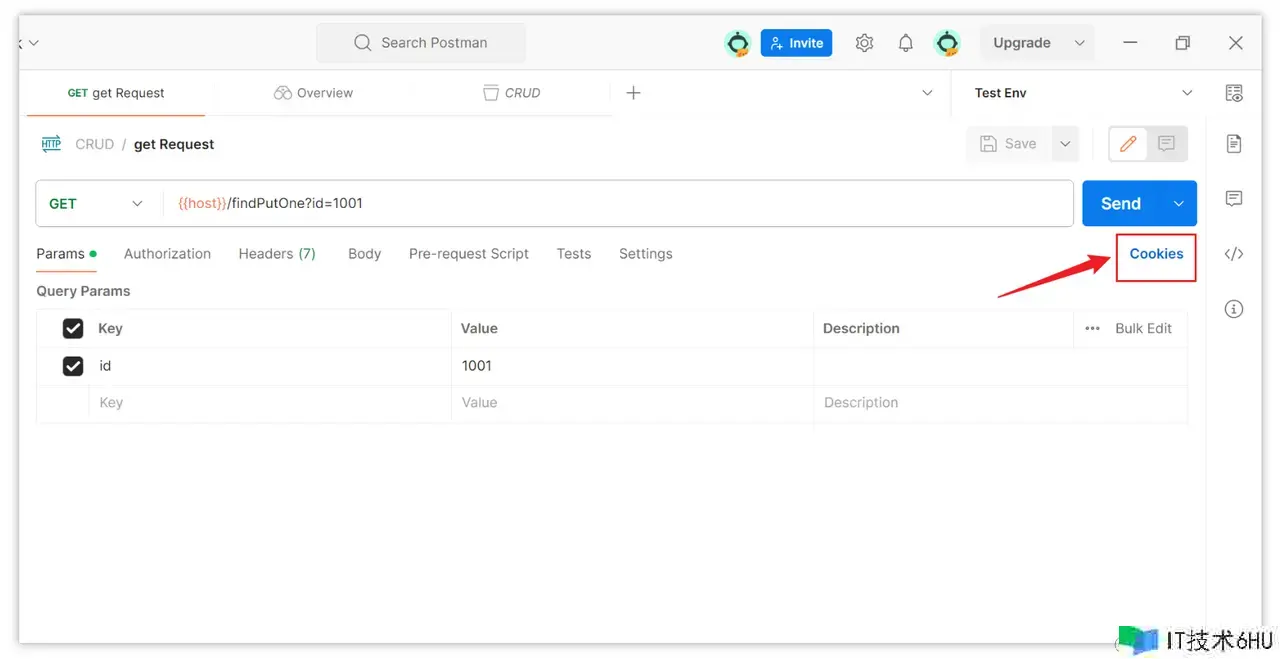1280x659 pixels.
Task: Select the Authorization tab
Action: tap(167, 254)
